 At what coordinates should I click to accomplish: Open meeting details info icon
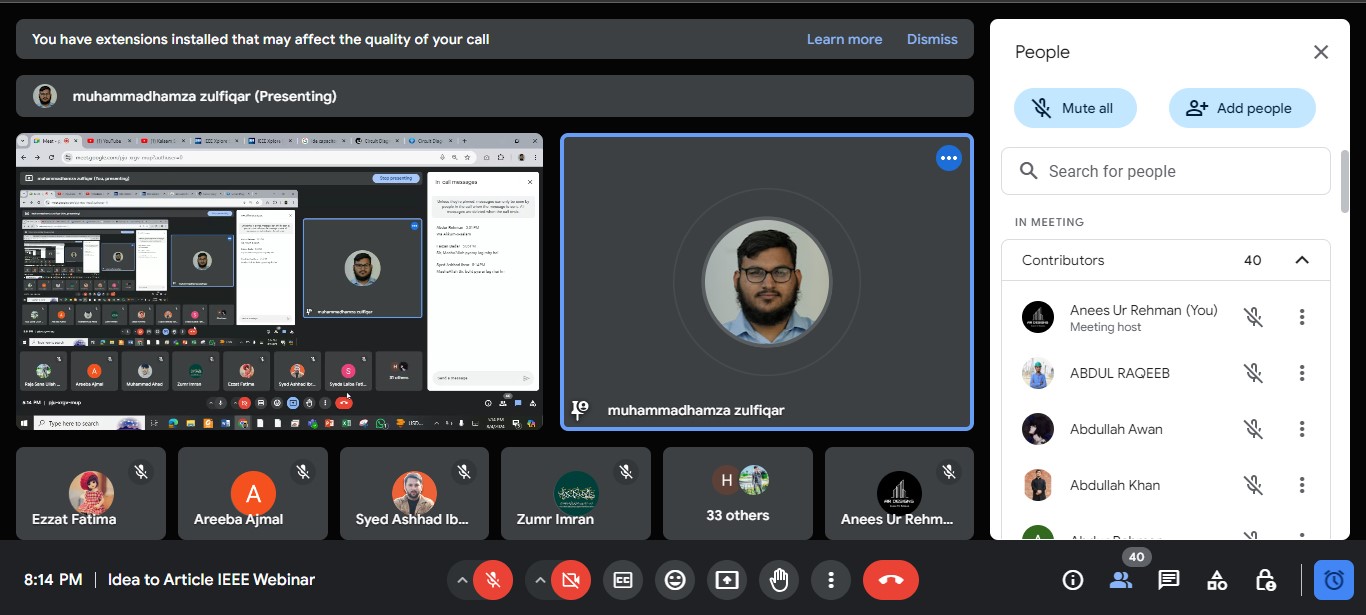click(x=1073, y=580)
